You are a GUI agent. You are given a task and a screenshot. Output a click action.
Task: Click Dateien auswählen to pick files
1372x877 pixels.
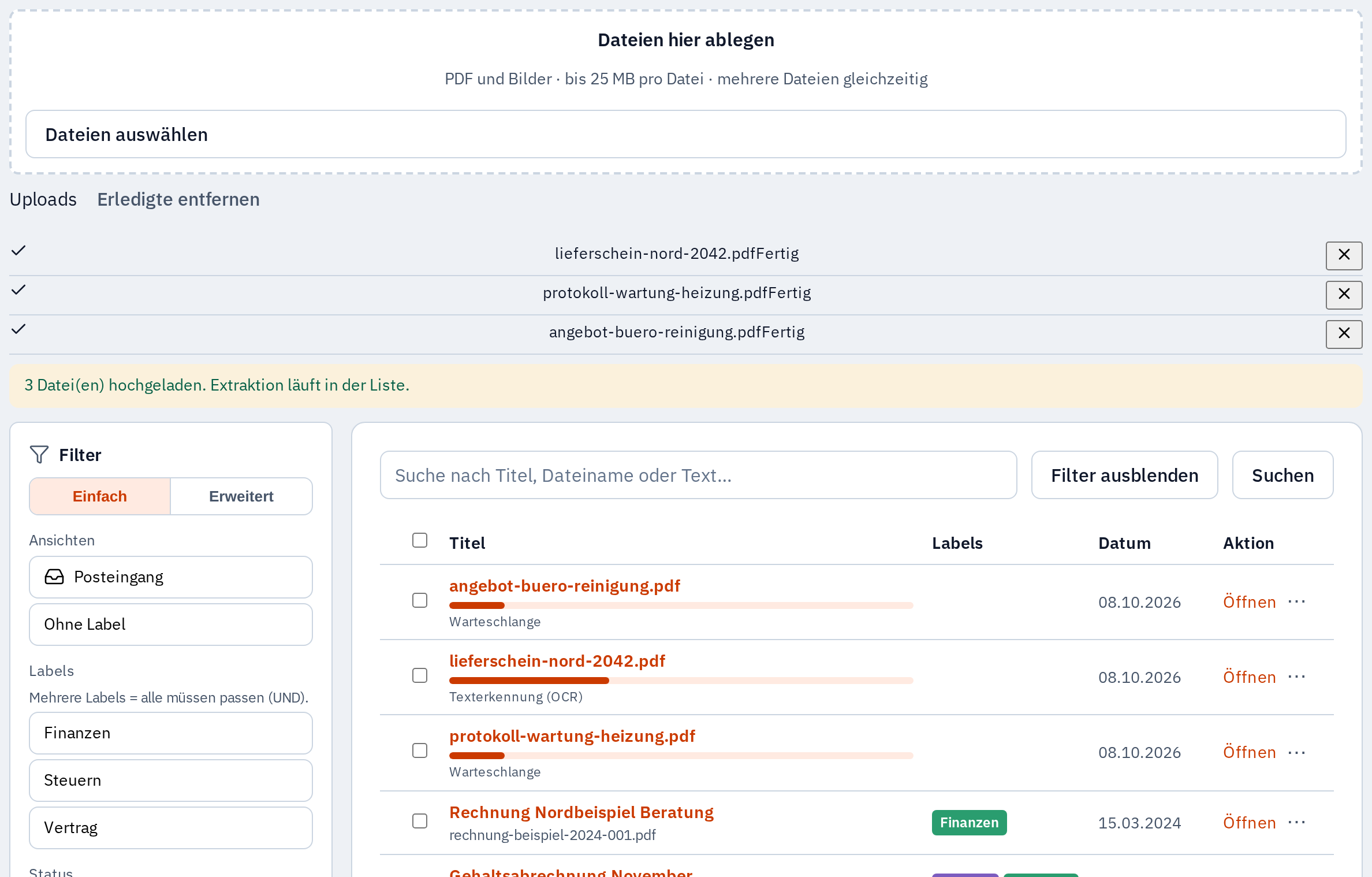click(686, 134)
